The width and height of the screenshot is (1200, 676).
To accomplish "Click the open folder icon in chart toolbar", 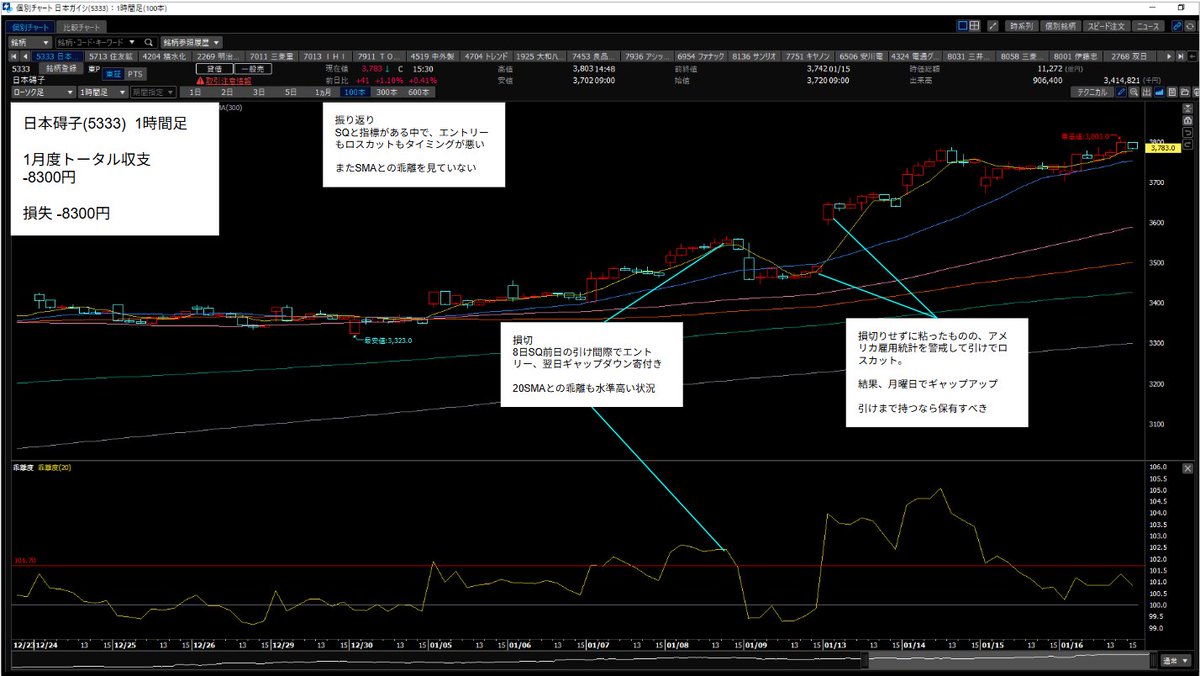I will [x=1186, y=91].
